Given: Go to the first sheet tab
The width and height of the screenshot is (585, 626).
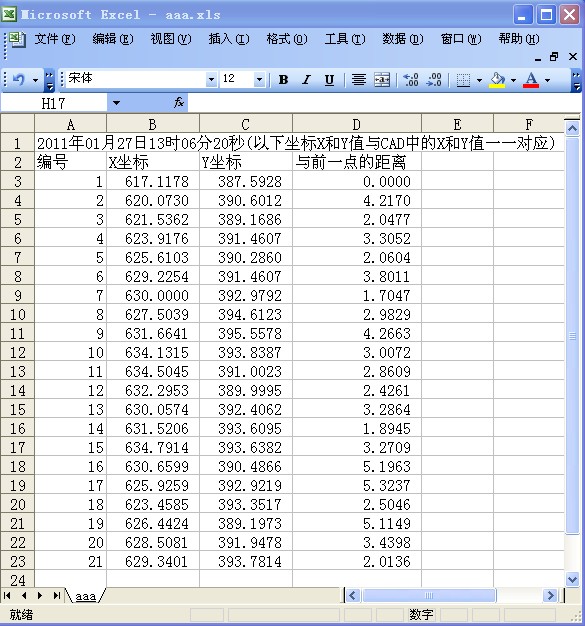Looking at the screenshot, I should 7,596.
